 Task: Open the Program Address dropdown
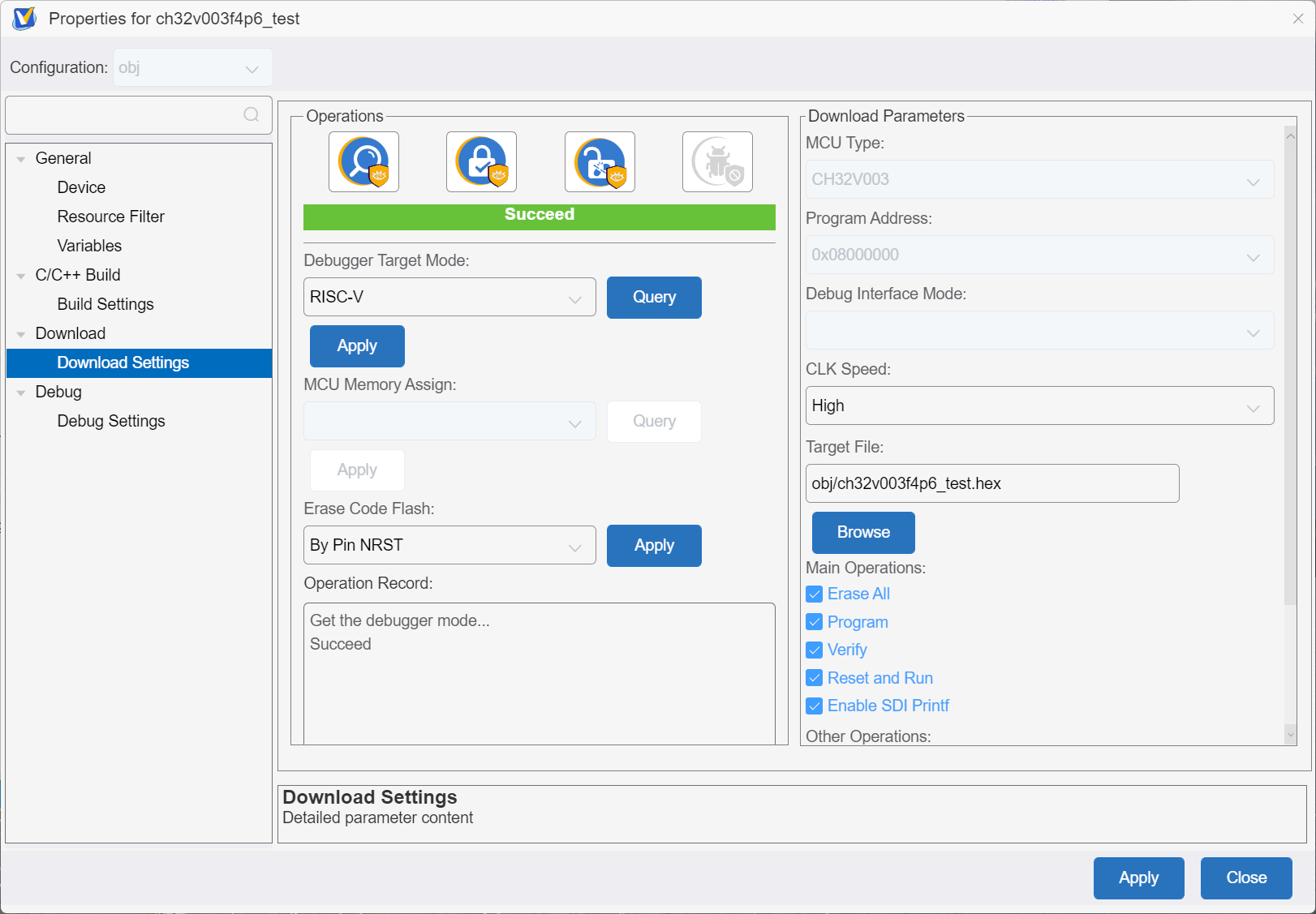[1040, 255]
